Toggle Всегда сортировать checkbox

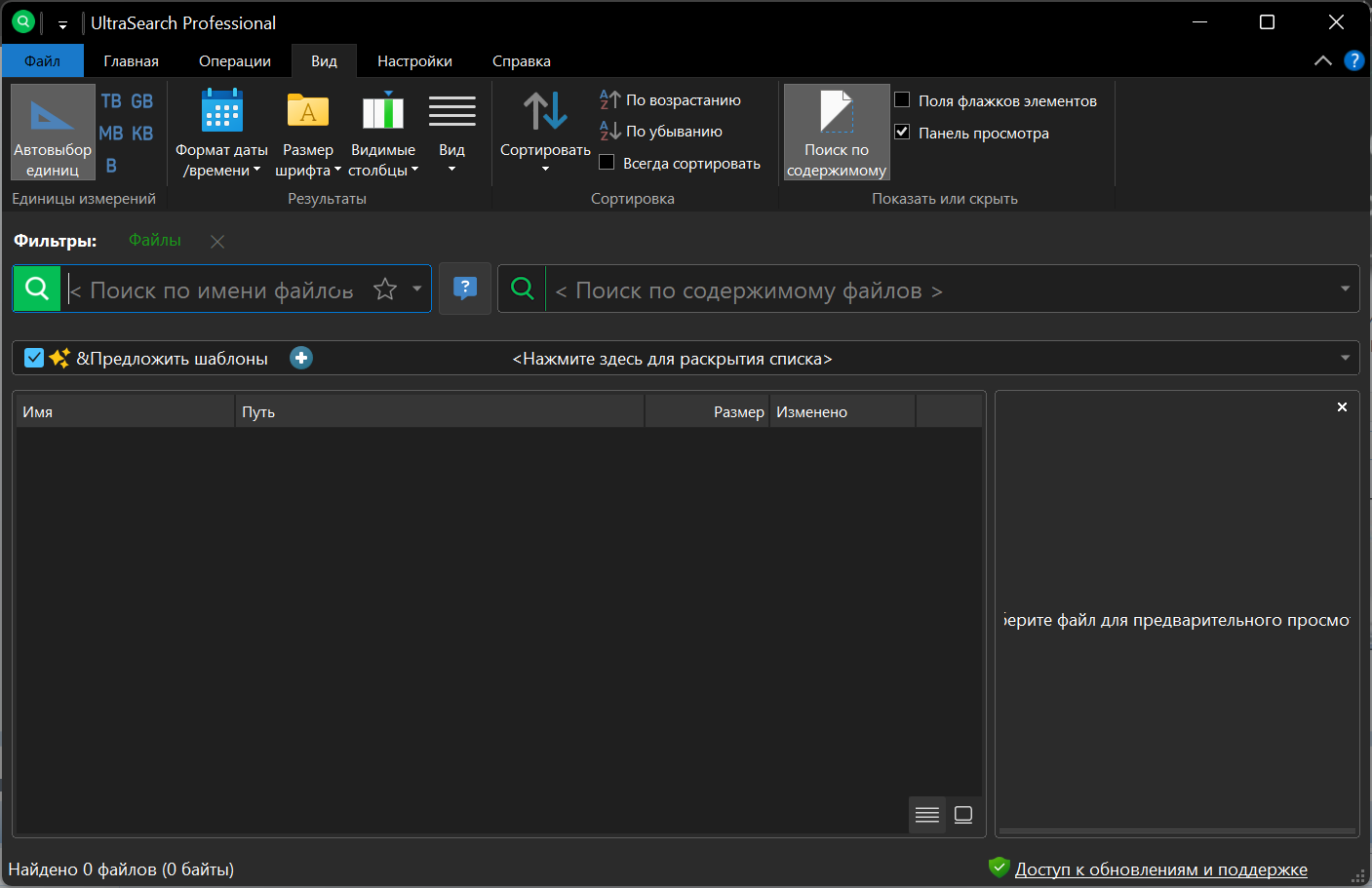(607, 162)
